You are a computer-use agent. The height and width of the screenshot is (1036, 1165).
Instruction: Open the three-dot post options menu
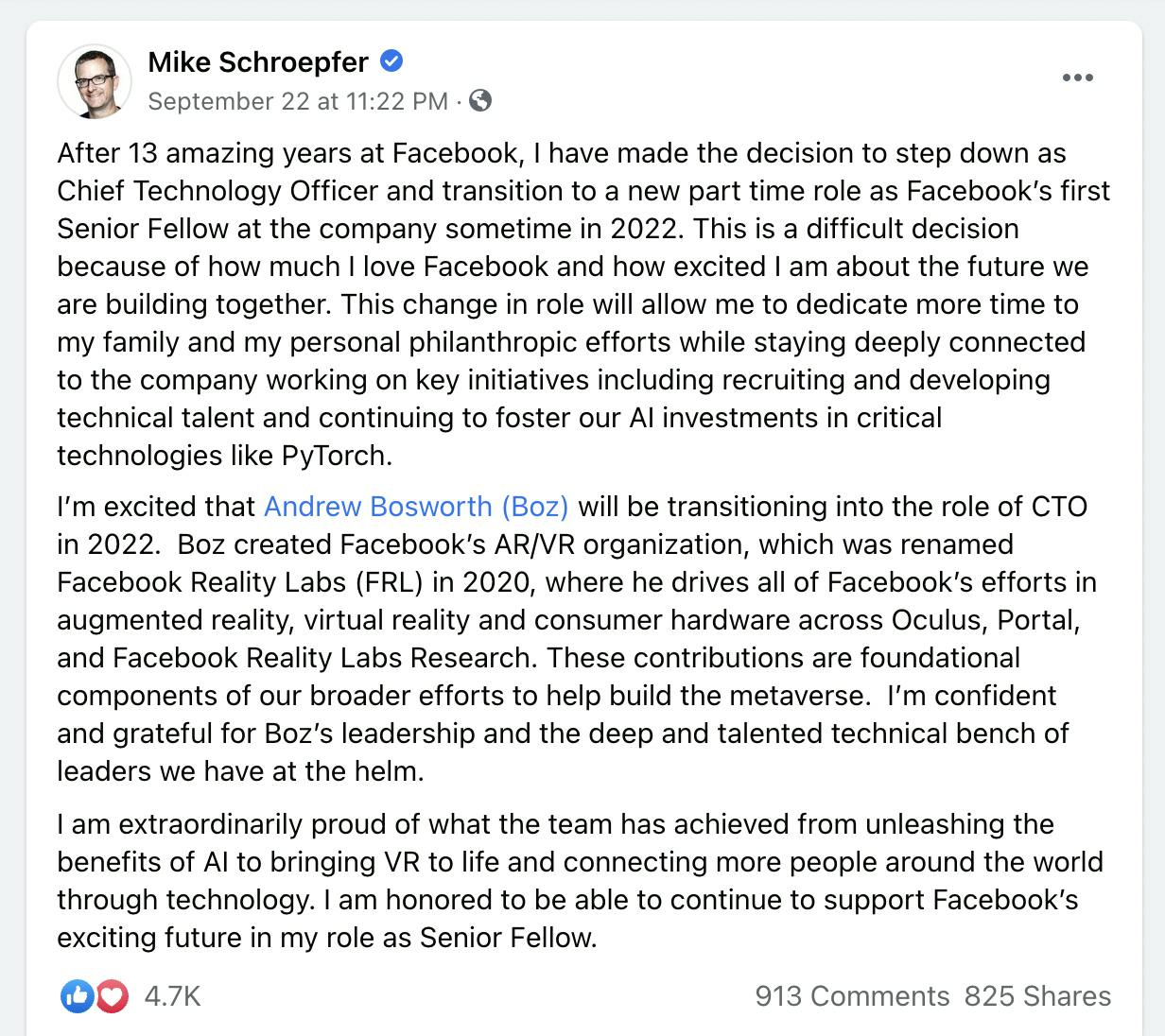[x=1077, y=78]
